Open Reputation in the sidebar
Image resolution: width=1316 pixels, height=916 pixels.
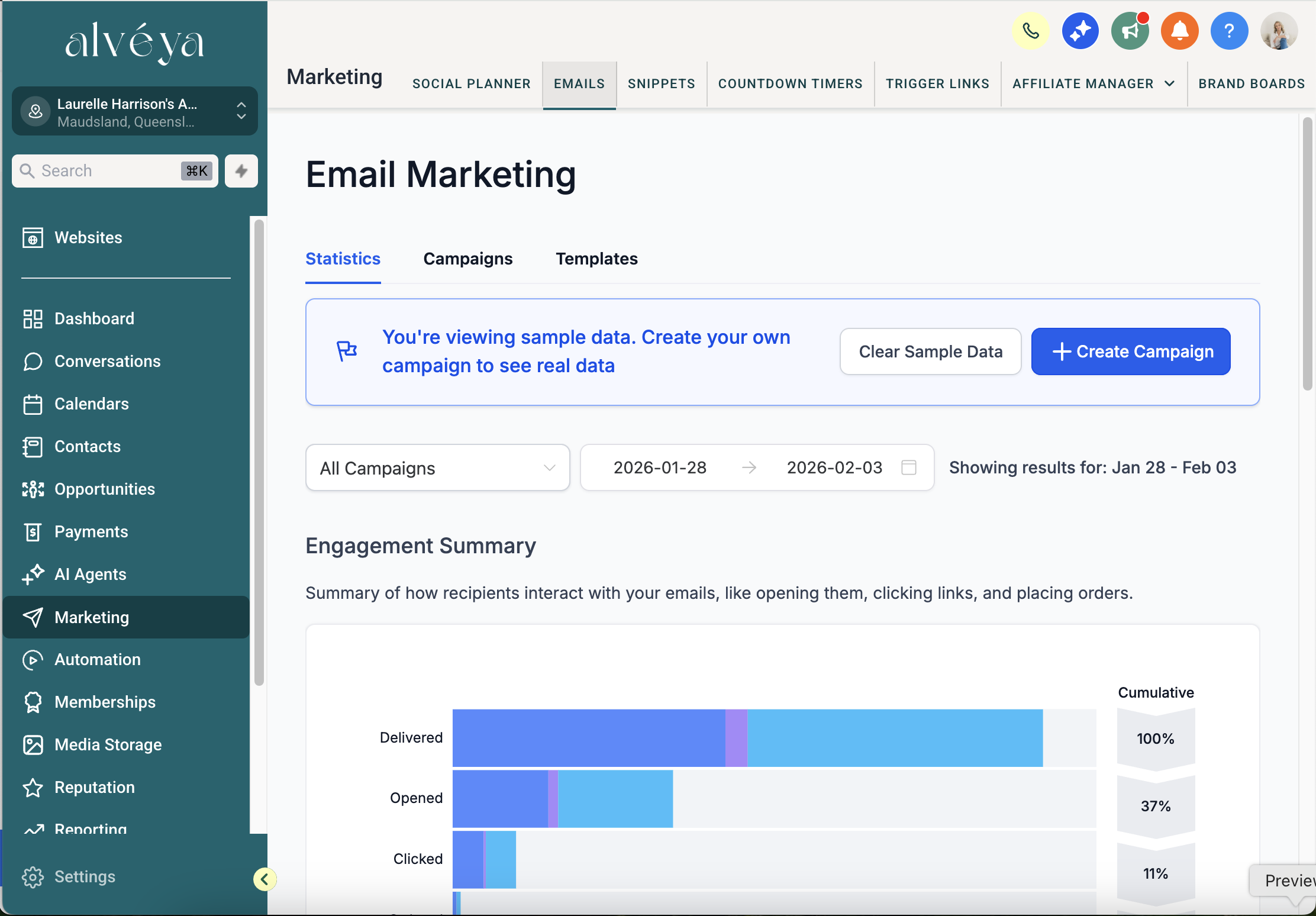coord(126,788)
